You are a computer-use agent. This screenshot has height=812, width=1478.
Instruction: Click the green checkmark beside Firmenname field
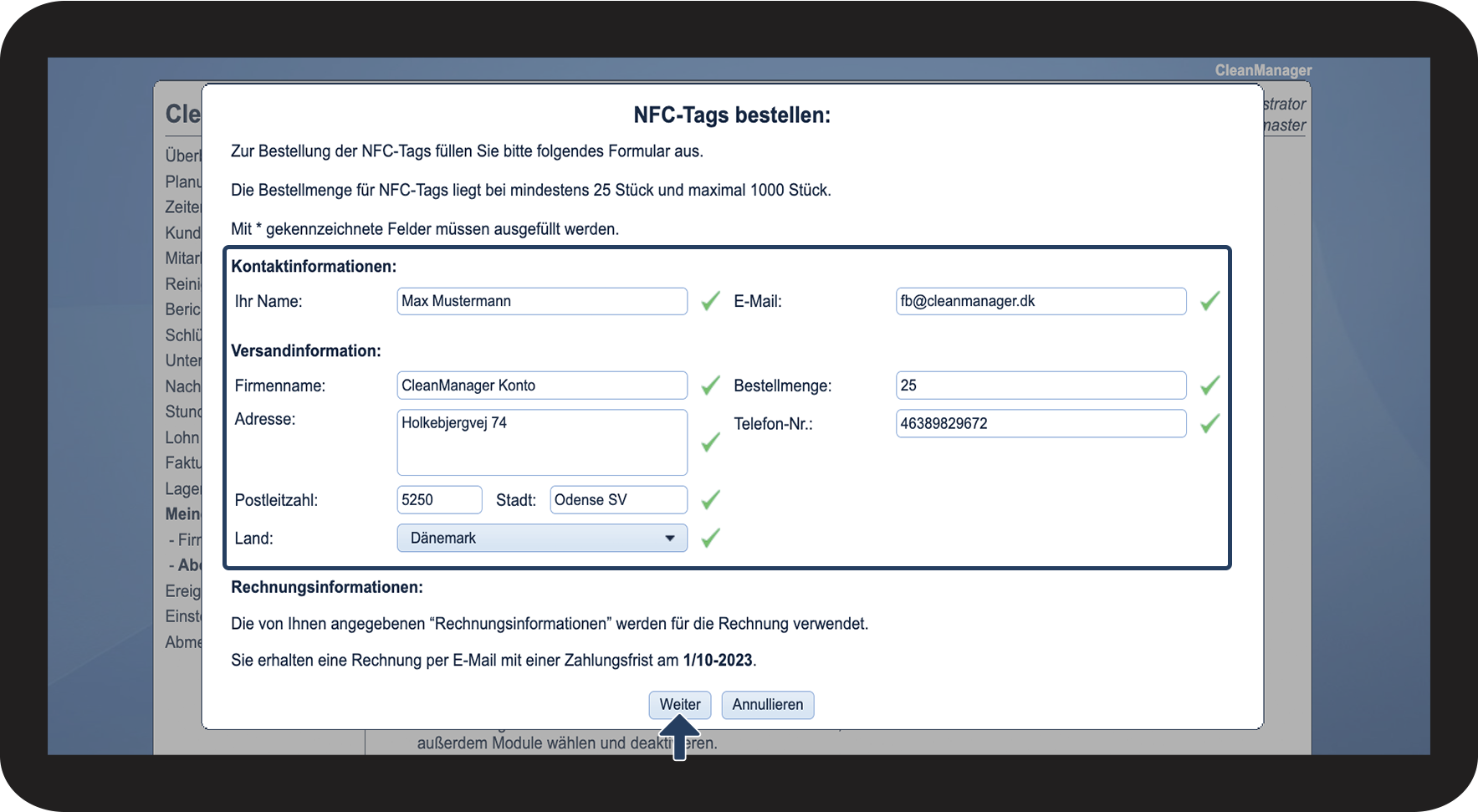pos(710,386)
